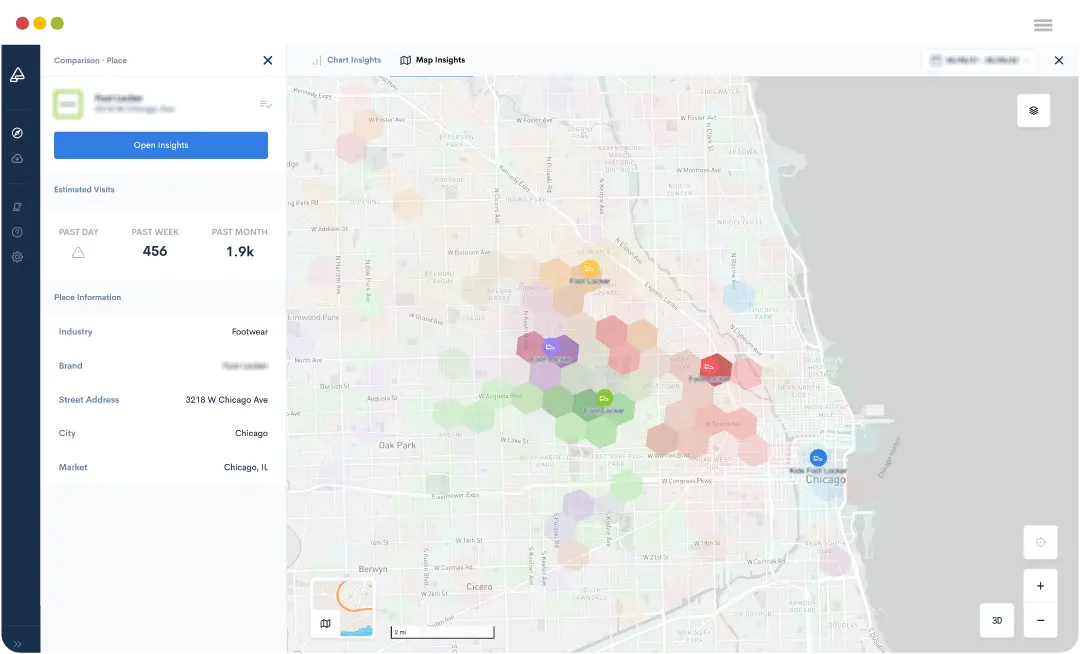The image size is (1080, 654).
Task: Click the triangle logo in the sidebar
Action: click(17, 74)
